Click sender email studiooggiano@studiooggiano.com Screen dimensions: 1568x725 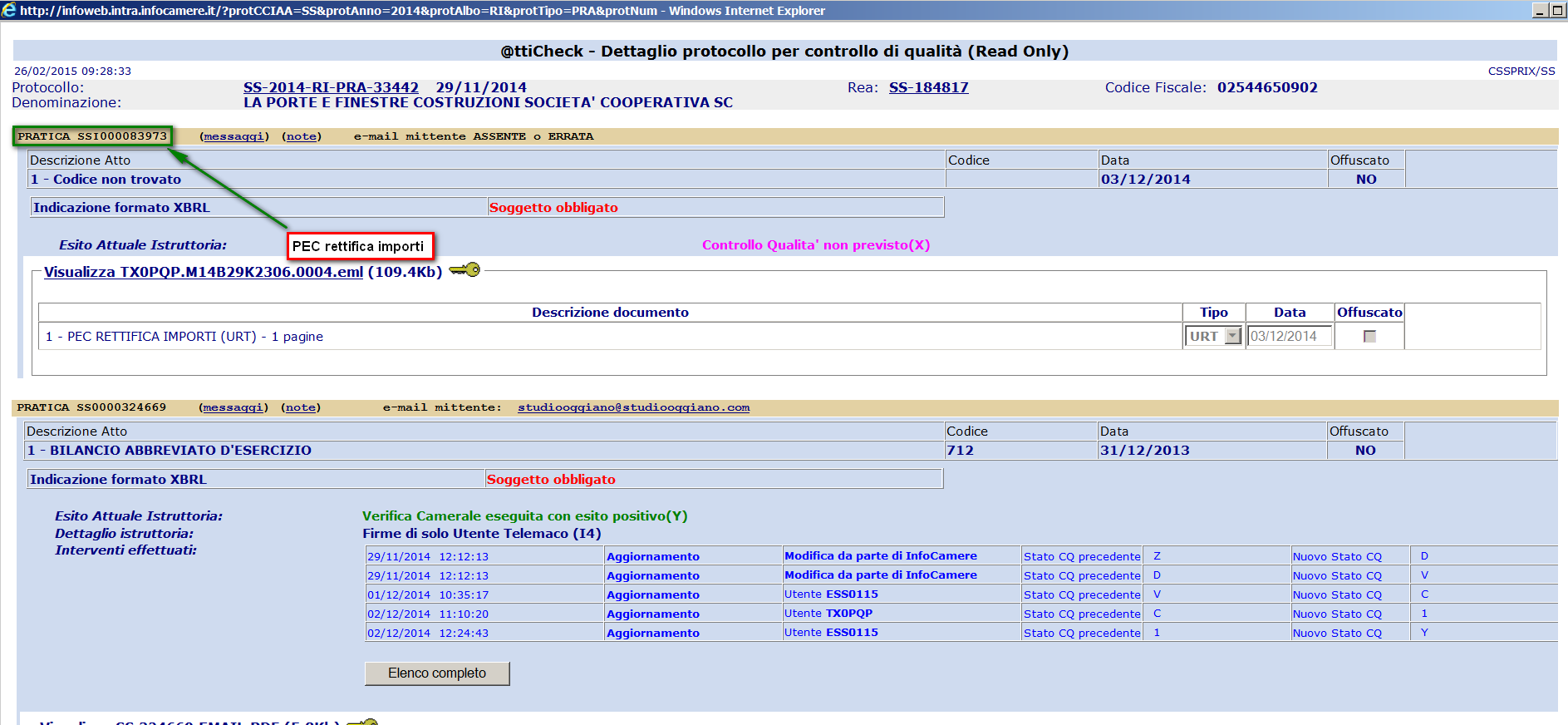pyautogui.click(x=633, y=407)
